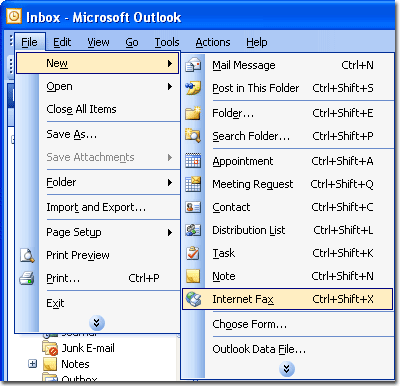Select Folder... in the New submenu
Screen dimensions: 400x386
[x=288, y=113]
